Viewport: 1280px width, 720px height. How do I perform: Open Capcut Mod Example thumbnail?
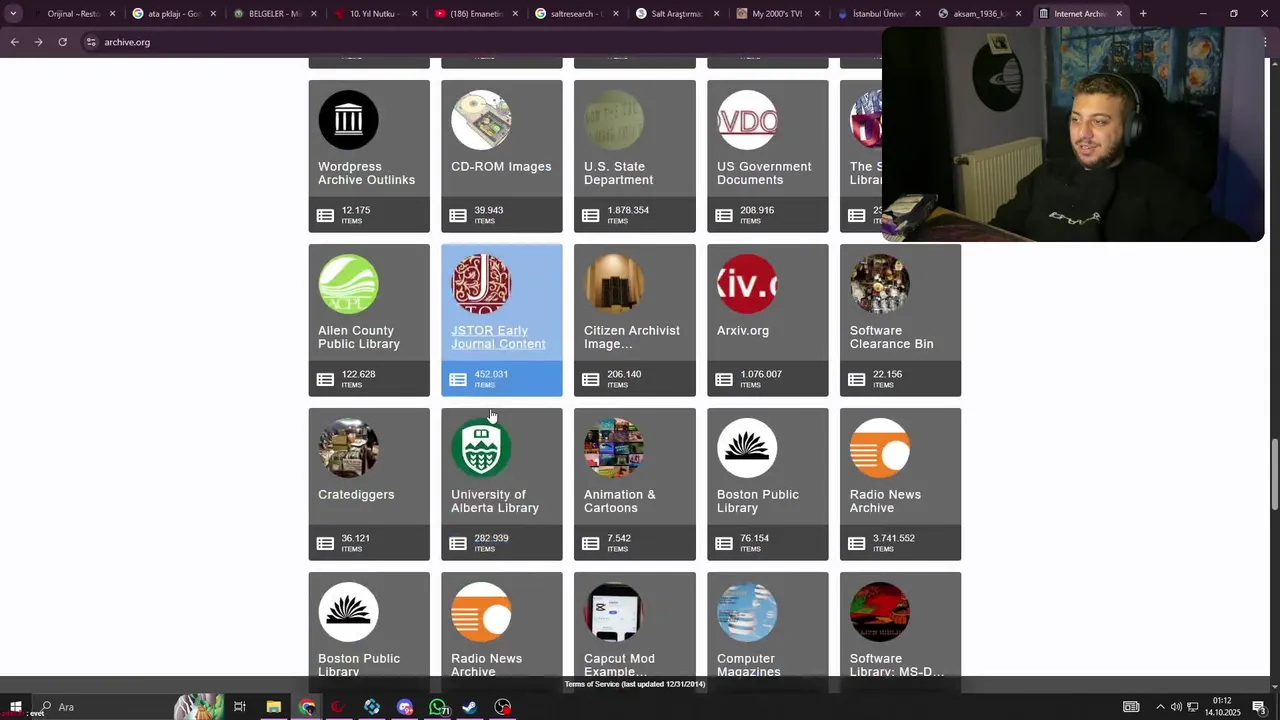tap(614, 612)
